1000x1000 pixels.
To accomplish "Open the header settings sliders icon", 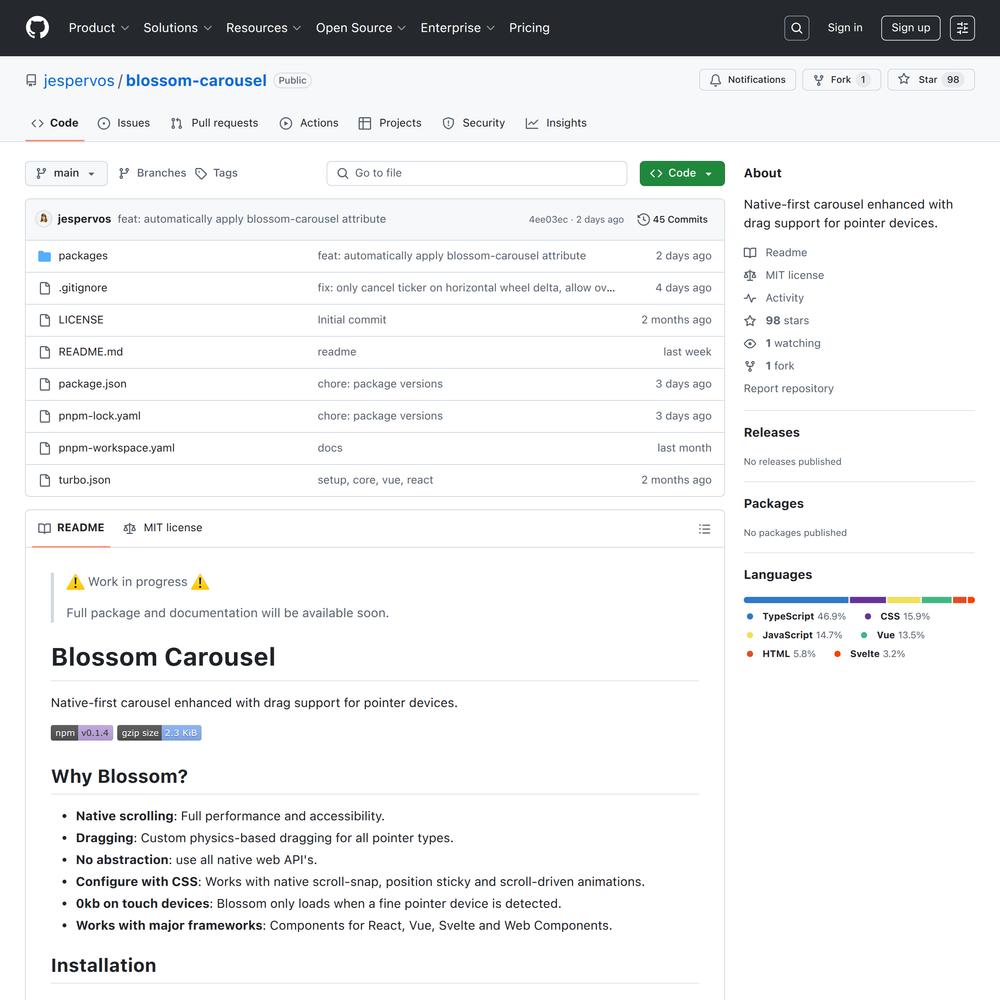I will (x=962, y=28).
